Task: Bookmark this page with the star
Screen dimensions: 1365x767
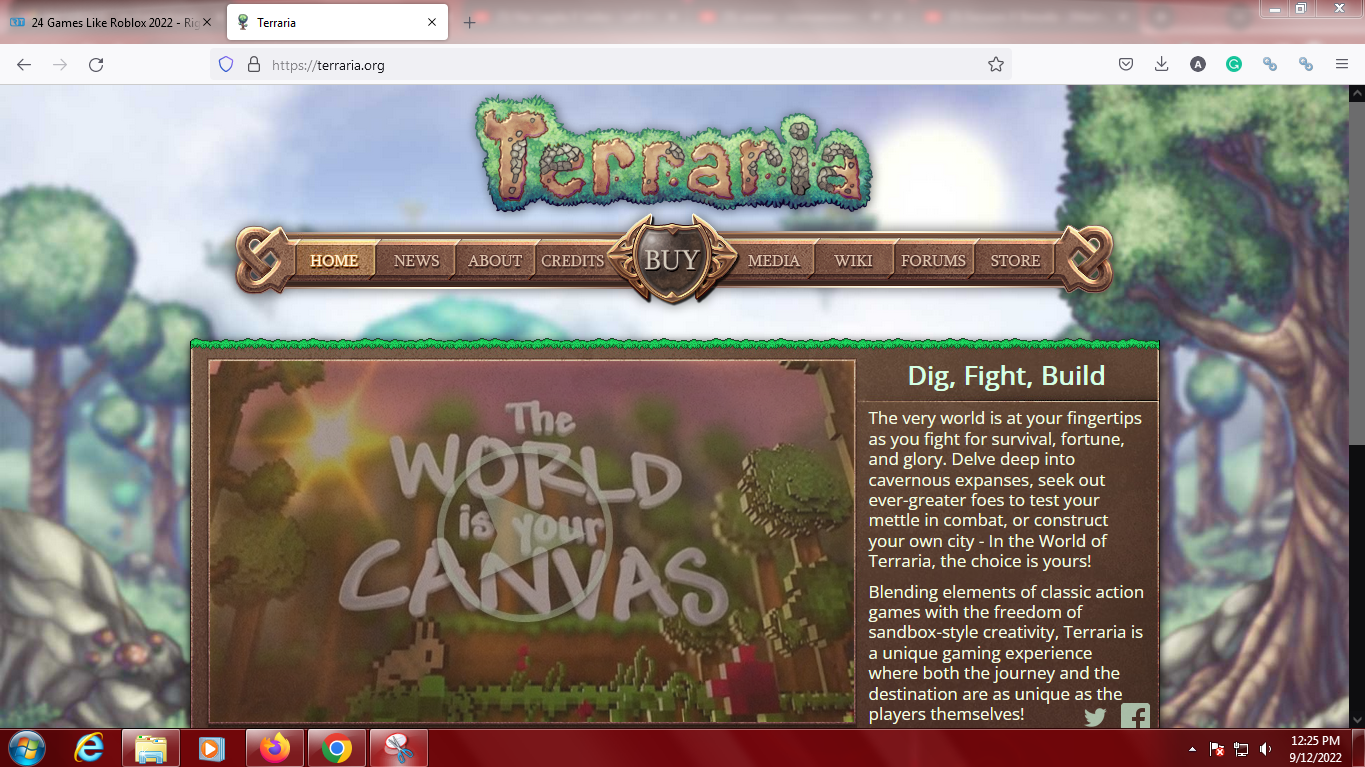Action: pos(996,64)
